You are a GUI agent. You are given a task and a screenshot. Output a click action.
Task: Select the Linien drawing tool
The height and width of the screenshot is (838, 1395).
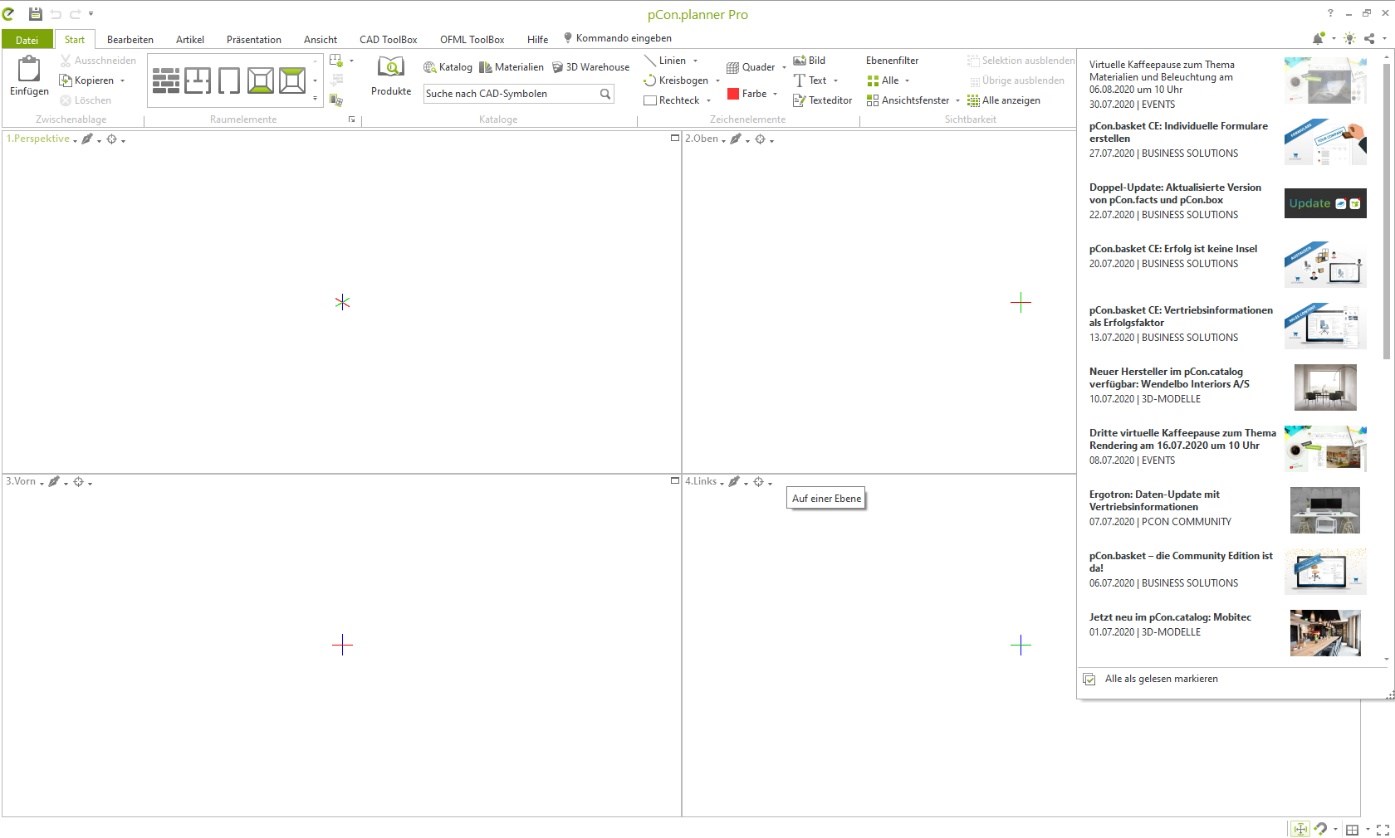(x=665, y=60)
